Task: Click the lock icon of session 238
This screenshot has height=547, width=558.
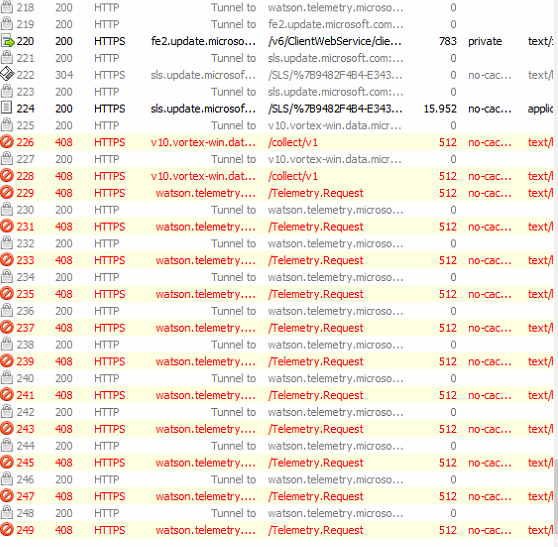Action: coord(7,344)
